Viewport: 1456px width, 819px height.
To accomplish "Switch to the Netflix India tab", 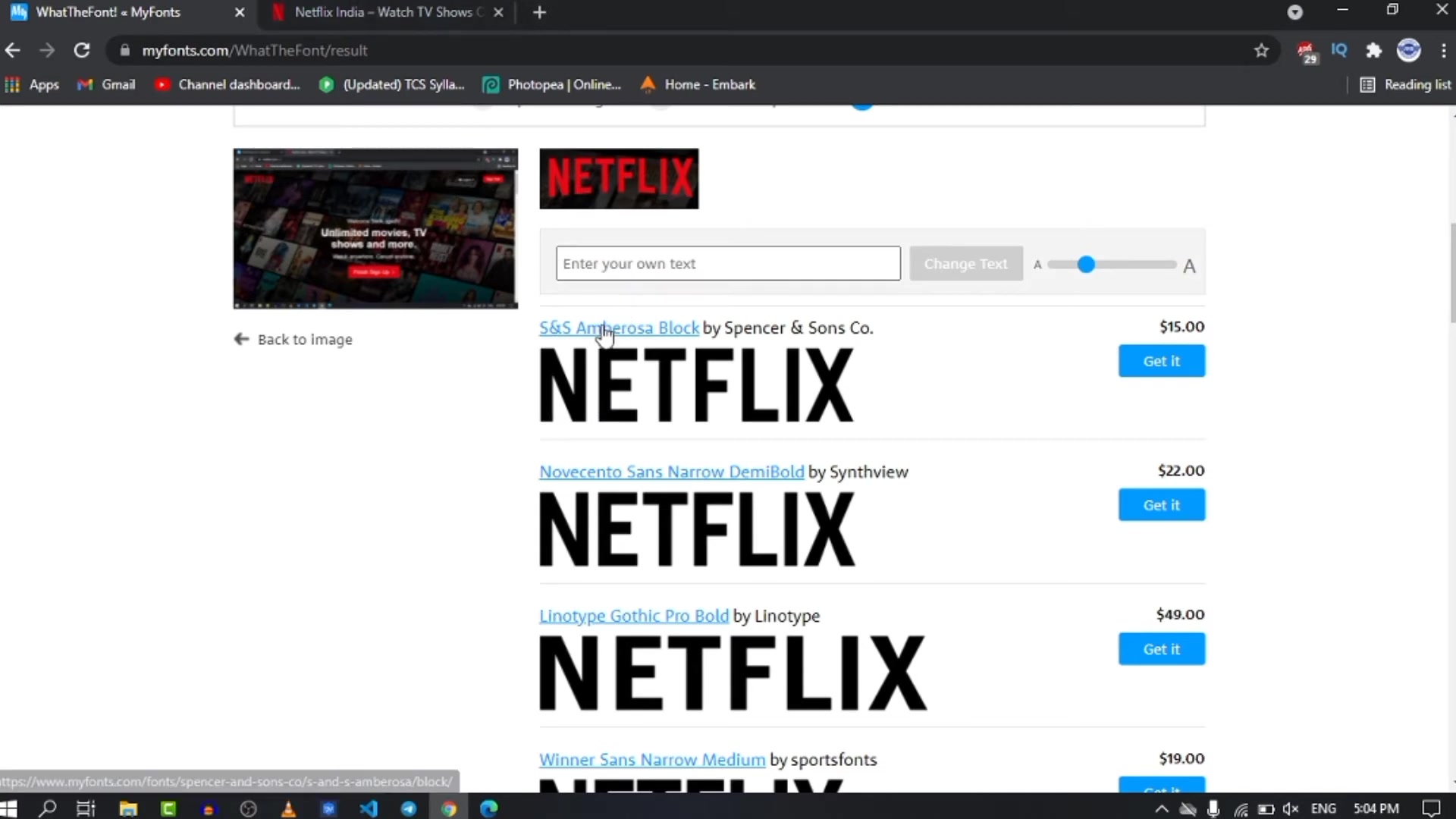I will 387,12.
